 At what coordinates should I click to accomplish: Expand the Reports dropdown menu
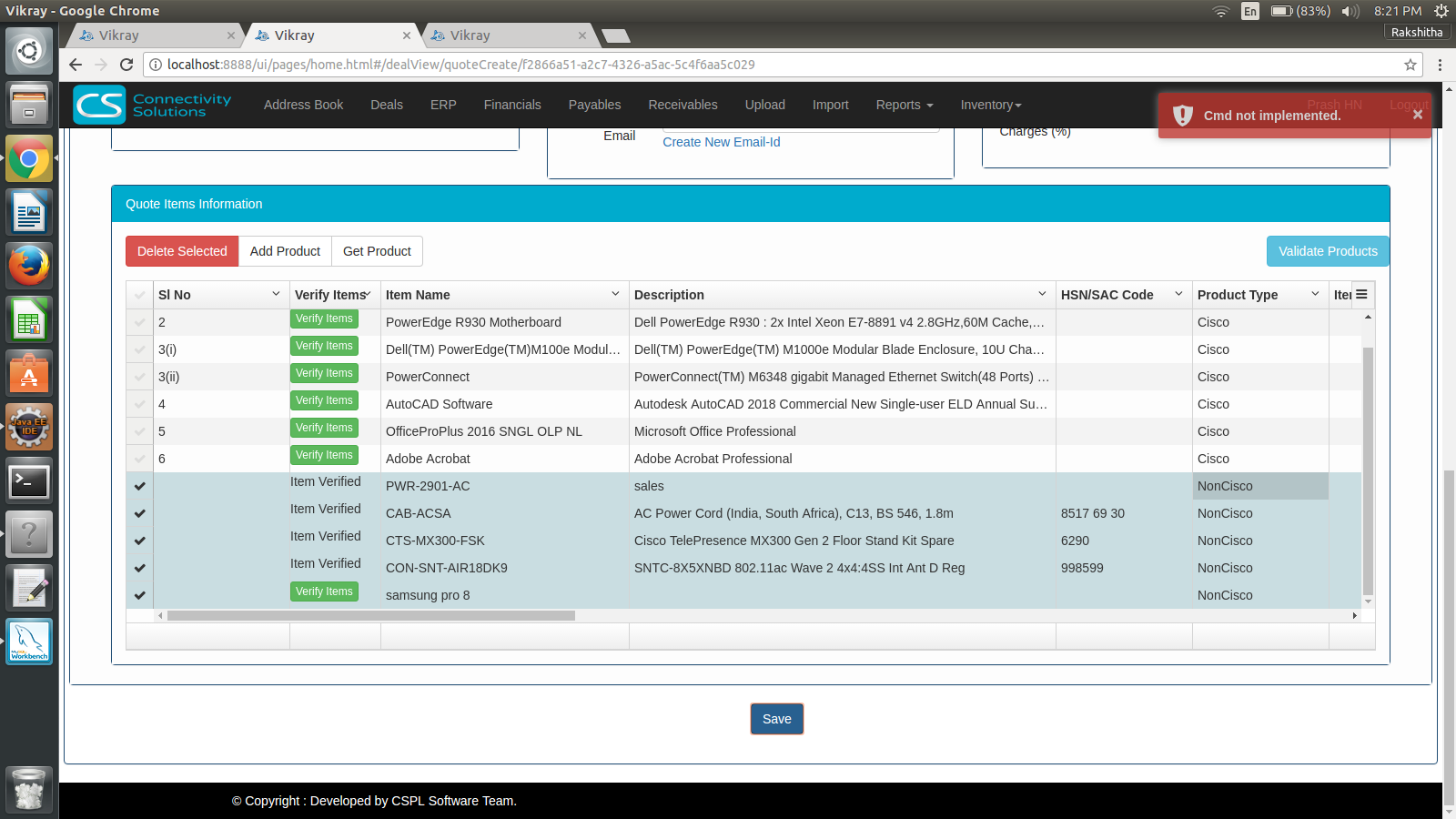[904, 105]
